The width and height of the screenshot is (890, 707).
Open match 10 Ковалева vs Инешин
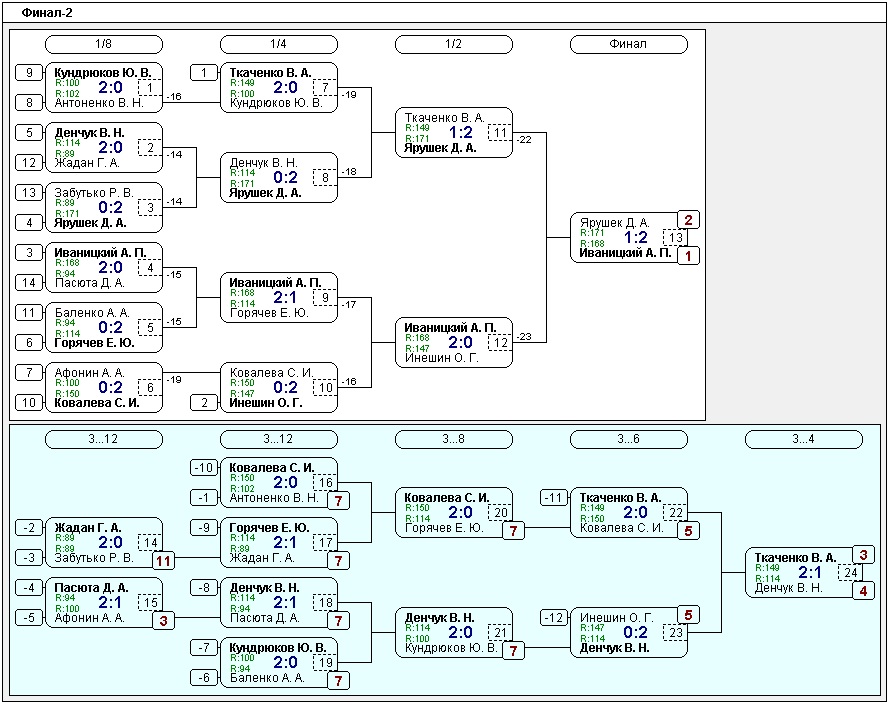[279, 388]
